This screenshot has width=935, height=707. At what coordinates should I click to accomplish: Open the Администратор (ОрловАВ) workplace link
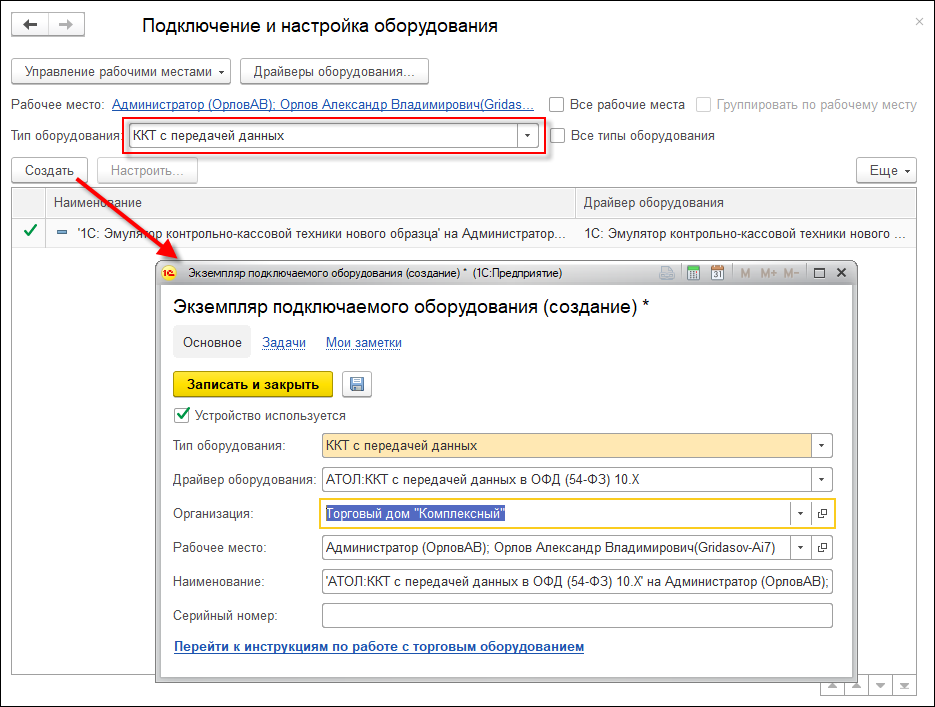point(323,105)
